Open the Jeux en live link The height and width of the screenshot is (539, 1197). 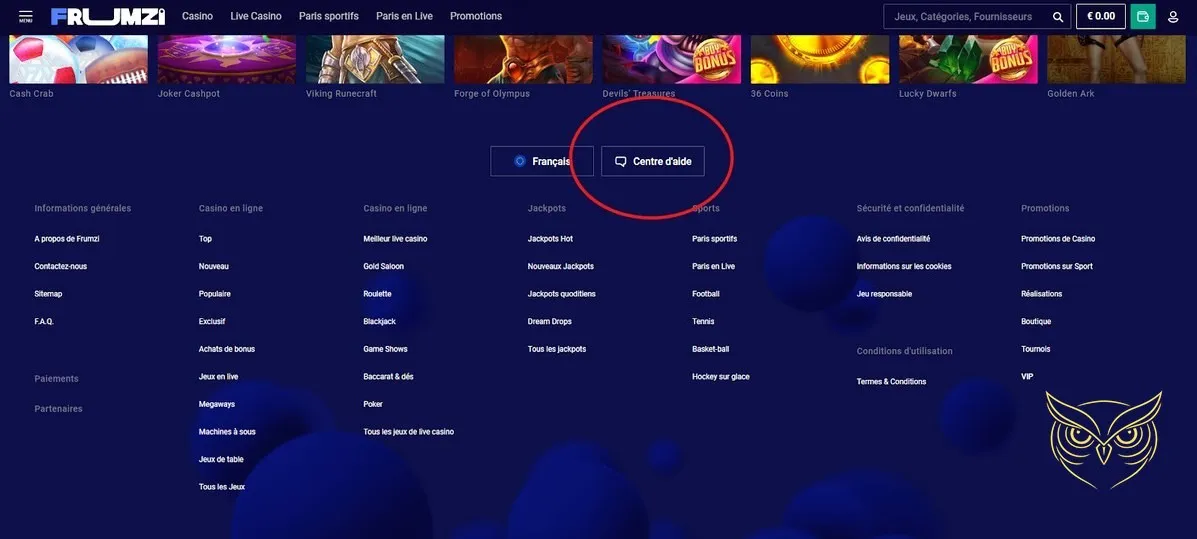pos(218,376)
